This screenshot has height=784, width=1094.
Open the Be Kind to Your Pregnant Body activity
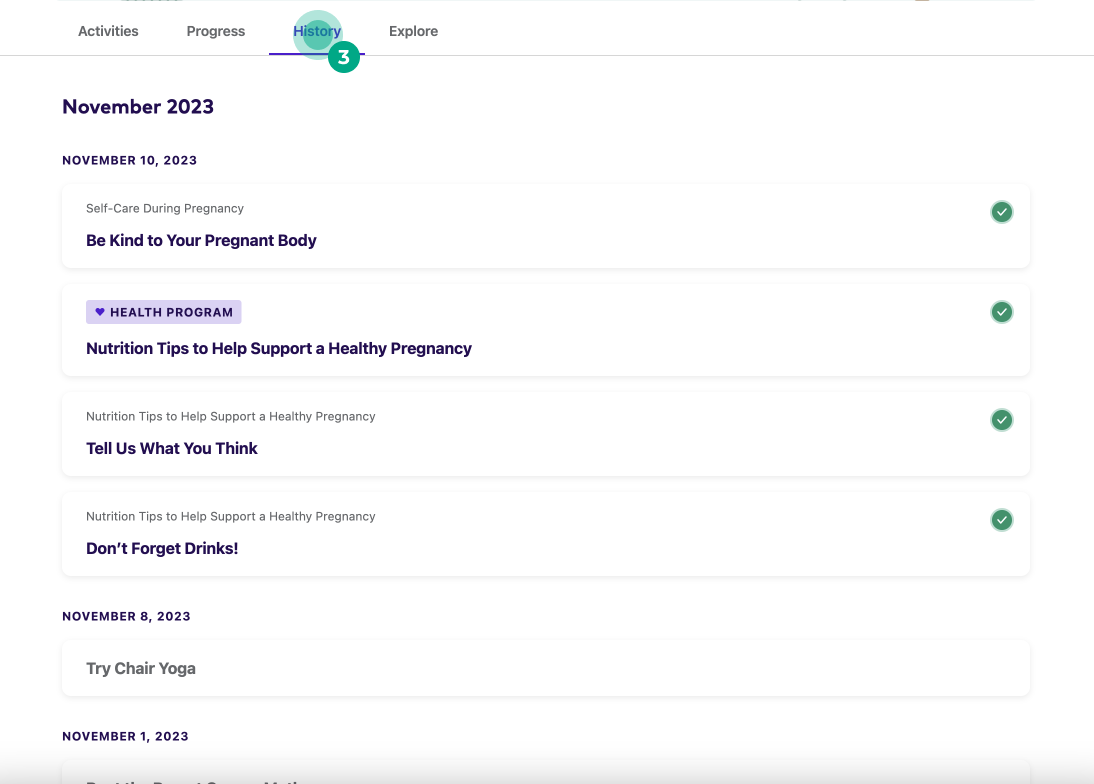click(201, 240)
